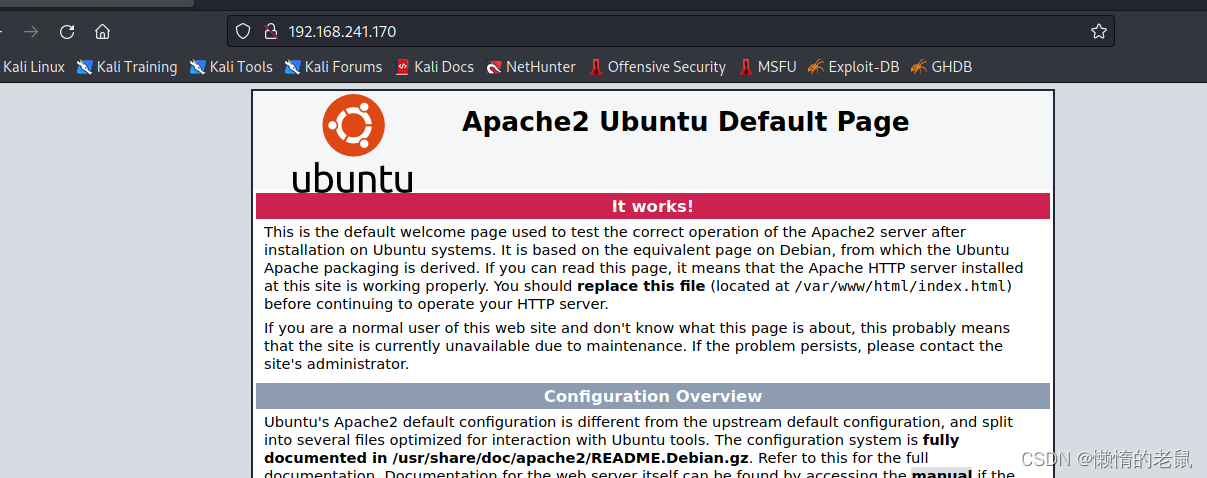Open the Offensive Security bookmark
The height and width of the screenshot is (478, 1207).
[x=657, y=67]
